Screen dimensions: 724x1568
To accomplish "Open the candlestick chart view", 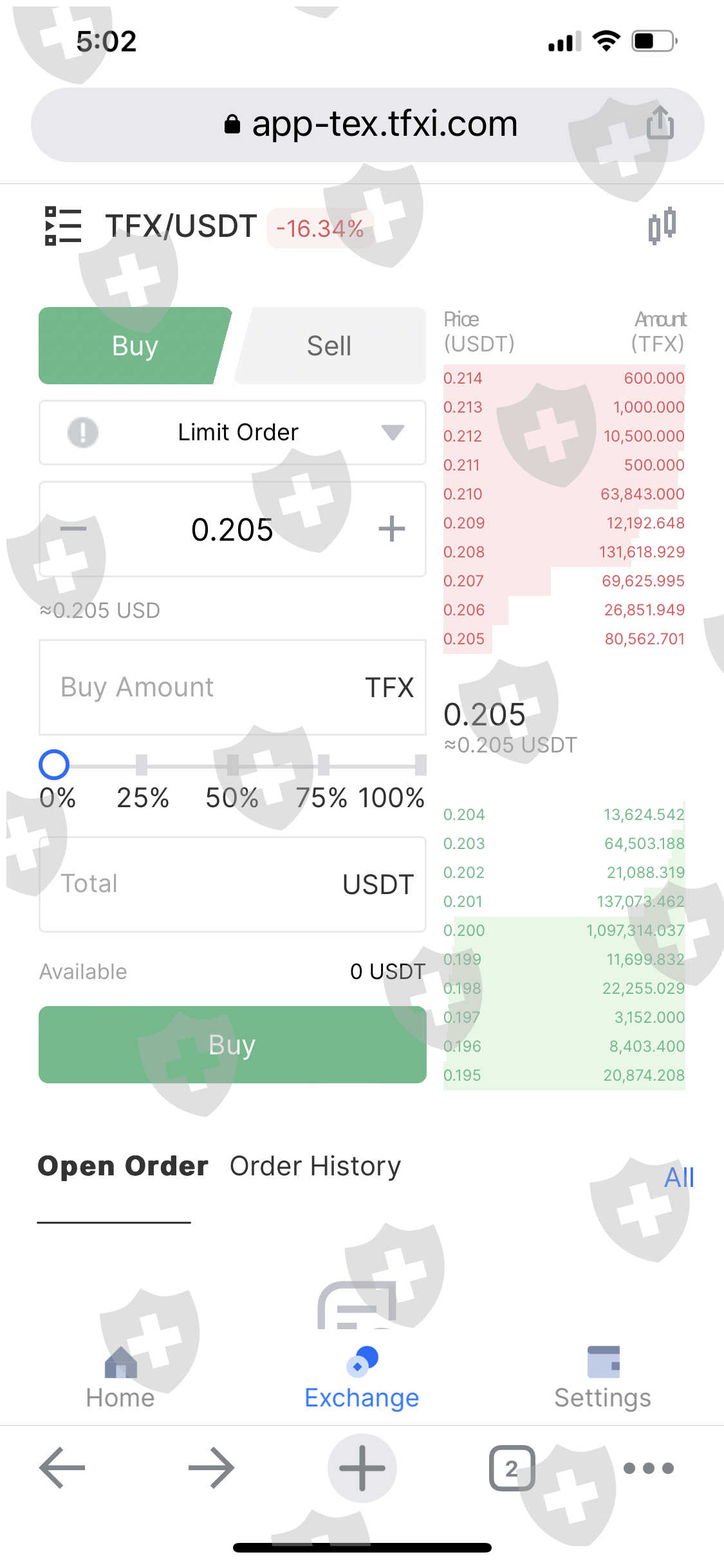I will tap(662, 226).
